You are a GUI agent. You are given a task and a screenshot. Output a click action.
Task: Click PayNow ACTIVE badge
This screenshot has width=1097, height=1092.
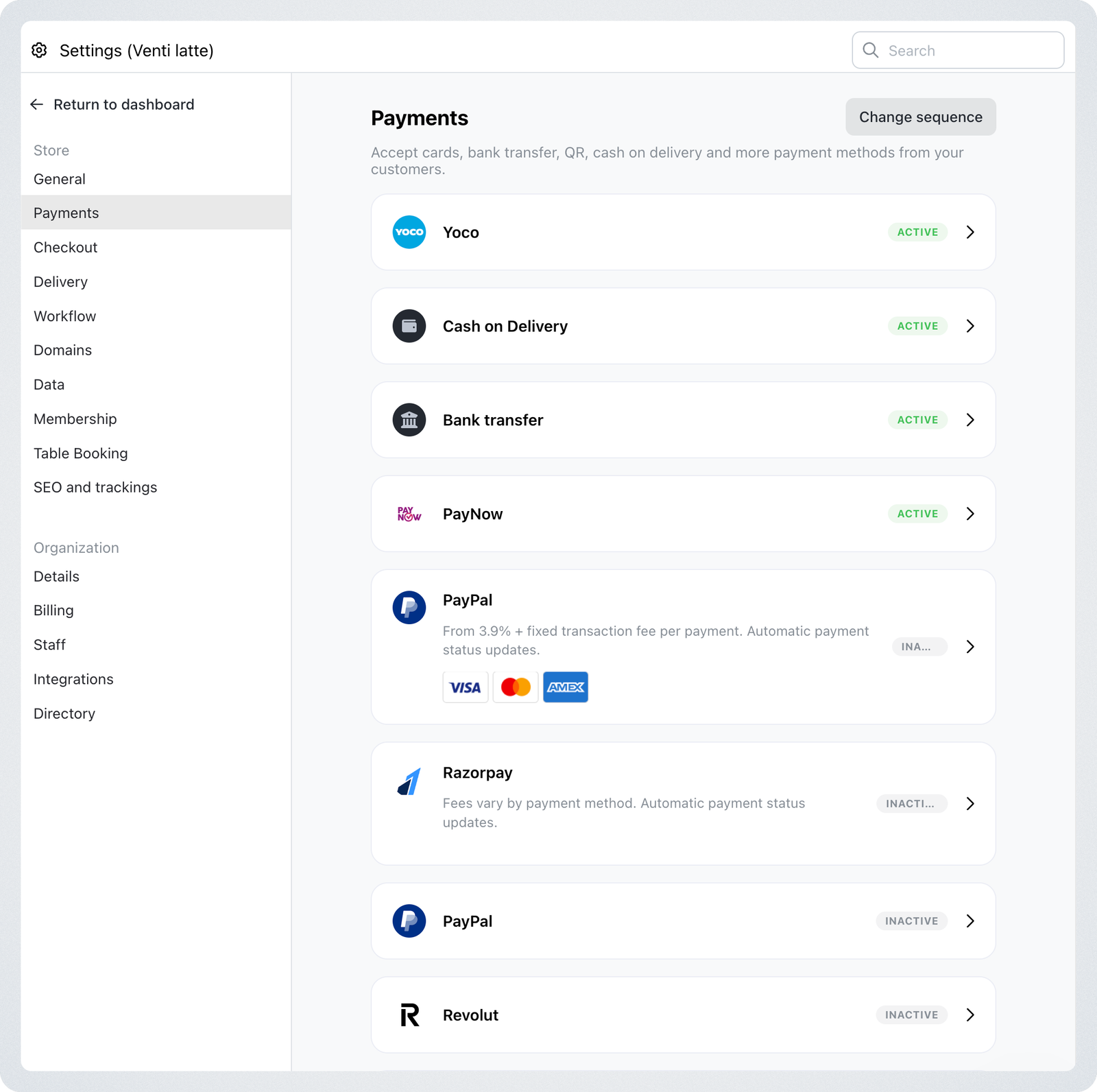pos(917,514)
